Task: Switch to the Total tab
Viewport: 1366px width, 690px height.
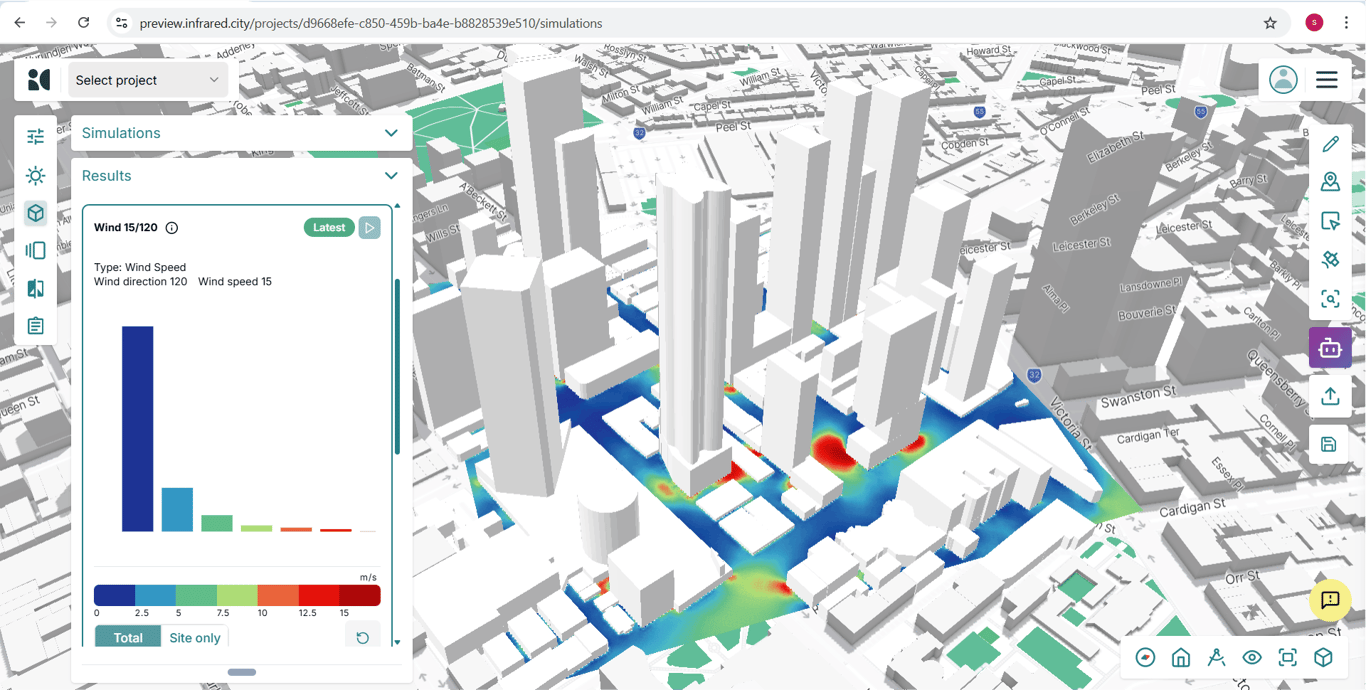Action: pos(128,638)
